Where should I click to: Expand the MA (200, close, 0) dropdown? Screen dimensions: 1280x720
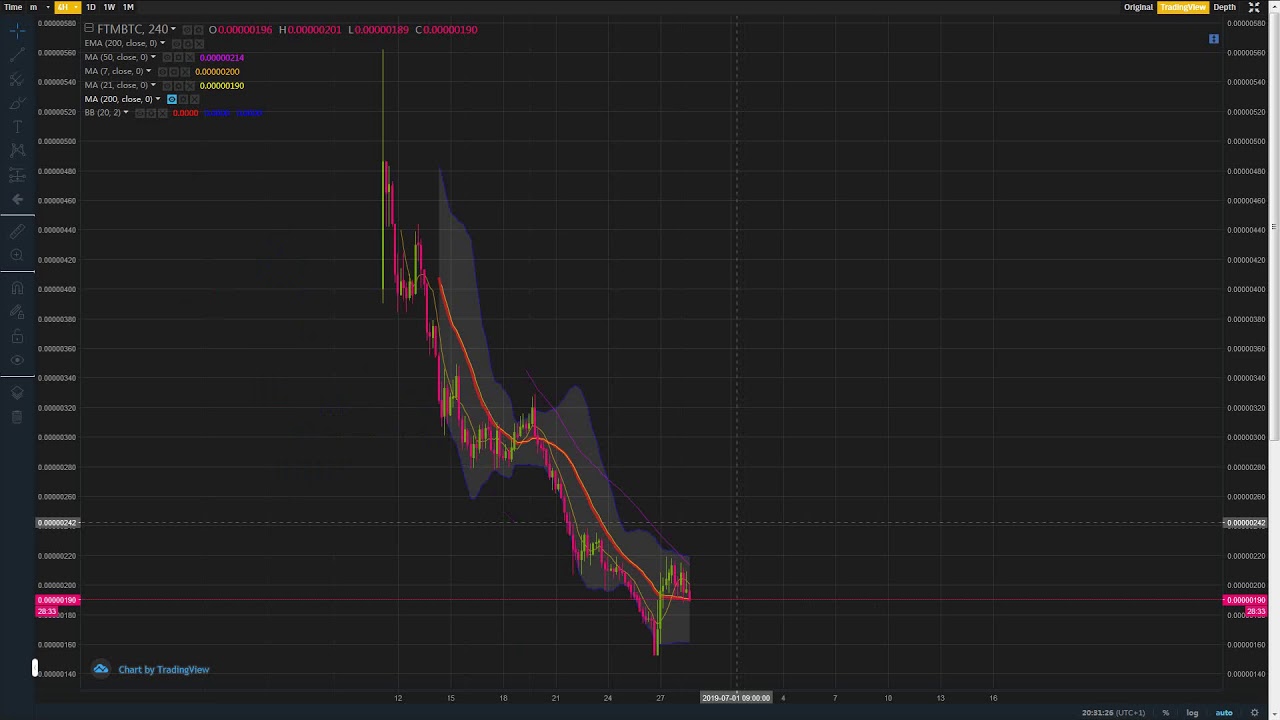(158, 99)
